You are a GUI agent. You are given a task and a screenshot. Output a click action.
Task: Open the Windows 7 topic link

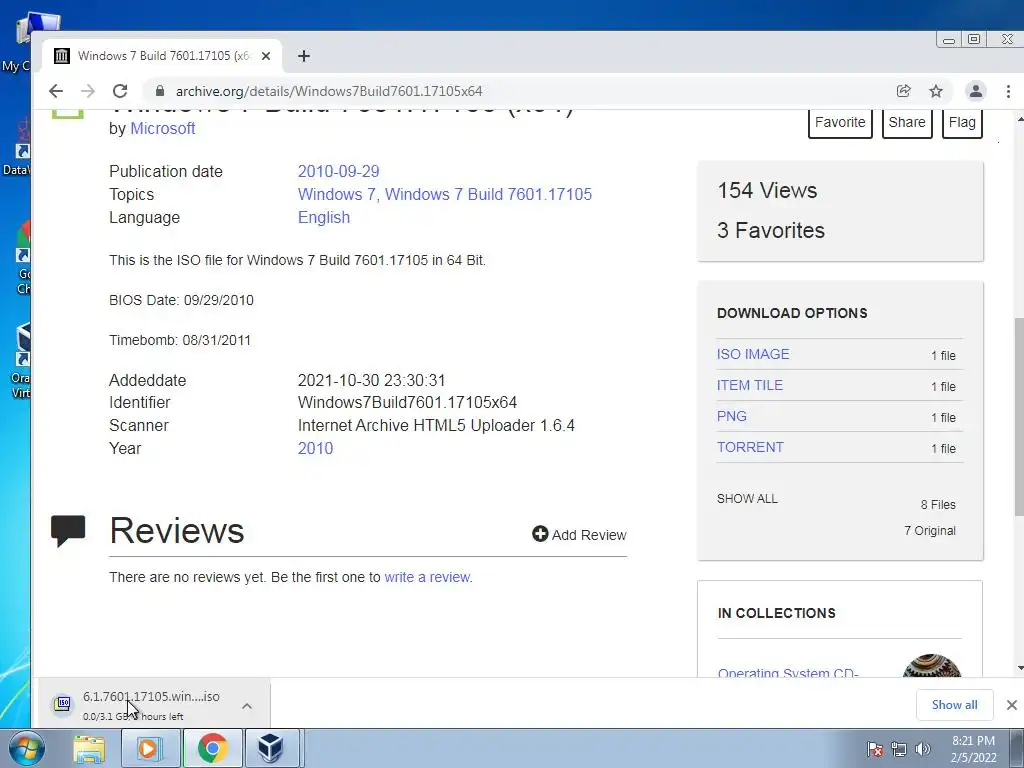coord(337,195)
